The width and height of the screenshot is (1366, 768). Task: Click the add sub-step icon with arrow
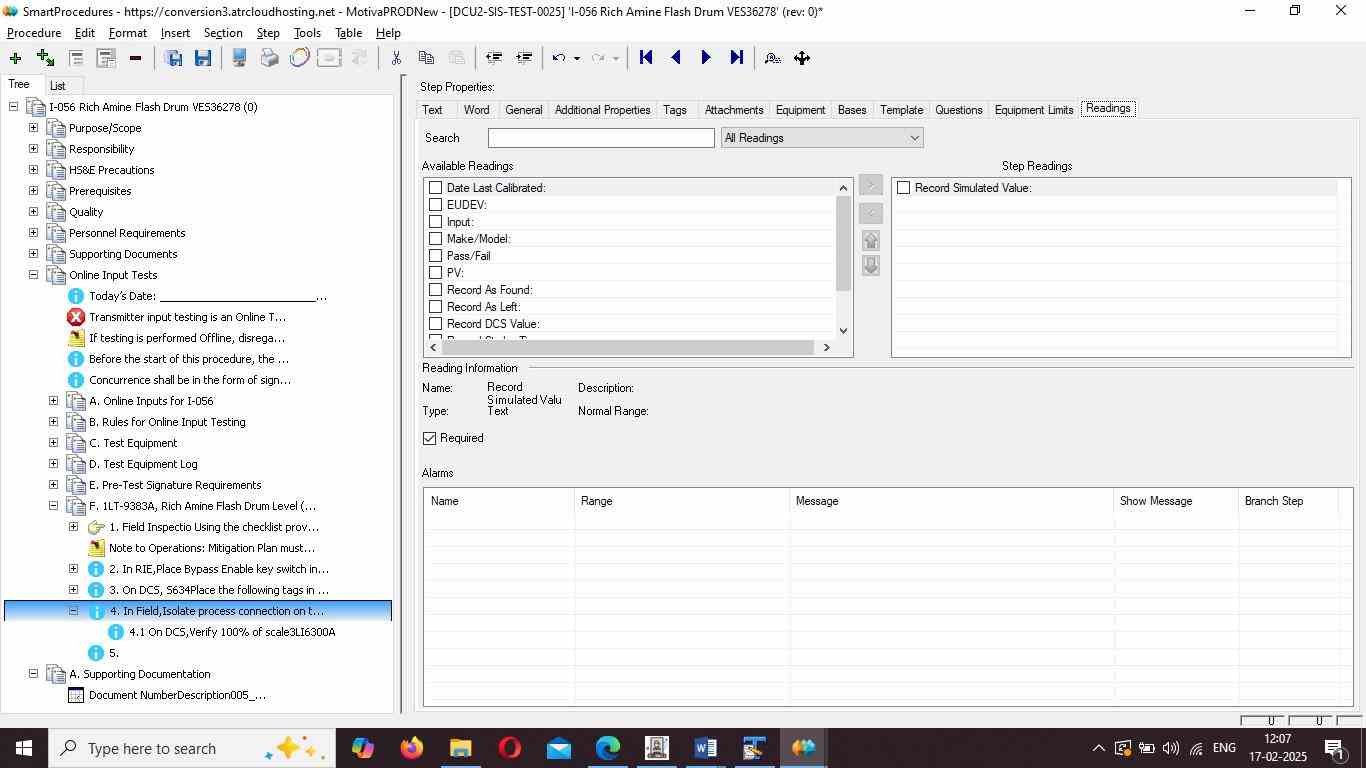pos(45,58)
